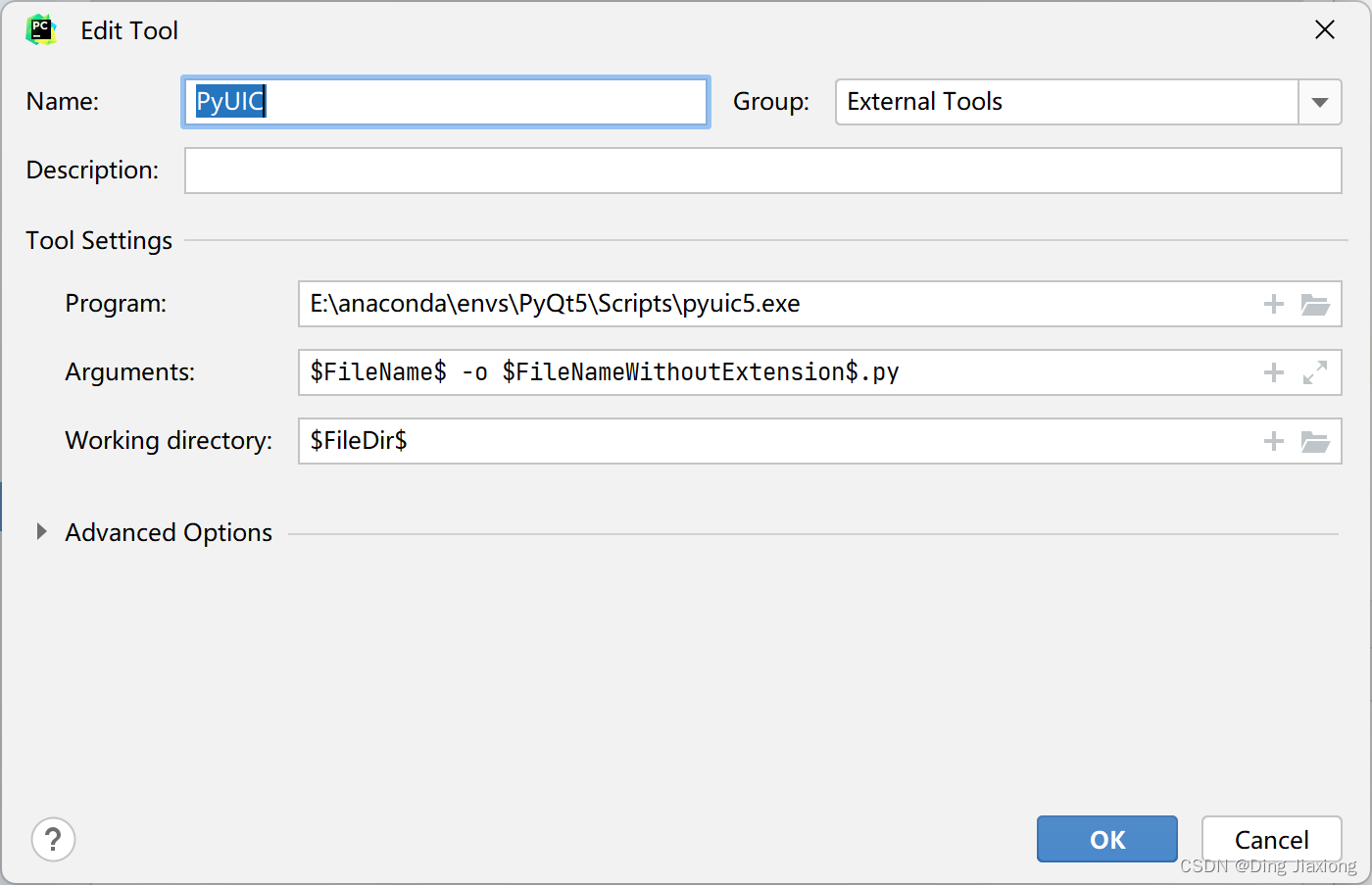
Task: Click the External Tools group combo box
Action: coord(1066,102)
